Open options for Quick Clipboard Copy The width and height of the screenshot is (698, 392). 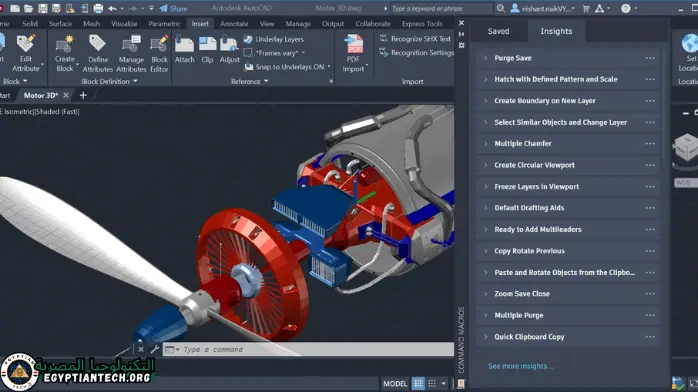[x=650, y=337]
